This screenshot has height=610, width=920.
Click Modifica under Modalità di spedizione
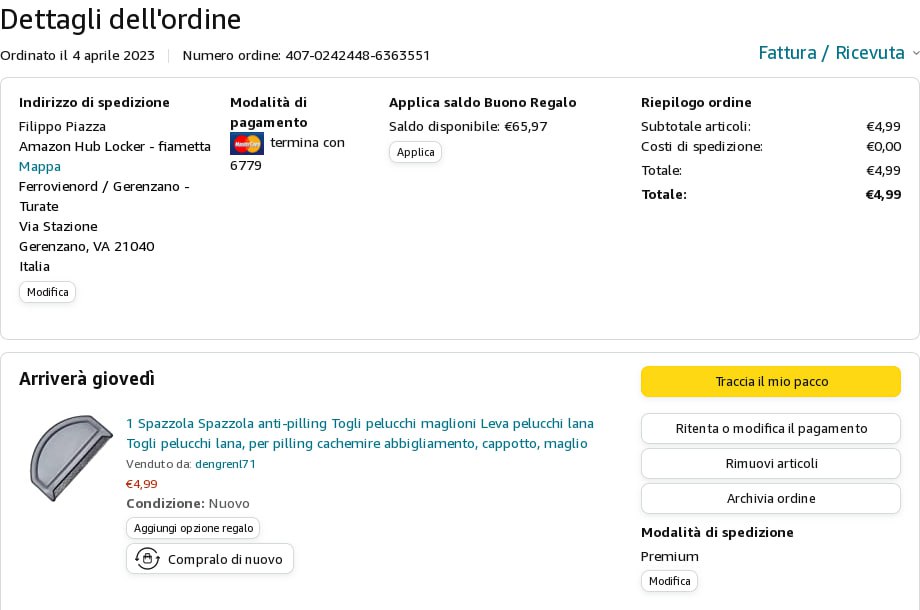(x=669, y=581)
